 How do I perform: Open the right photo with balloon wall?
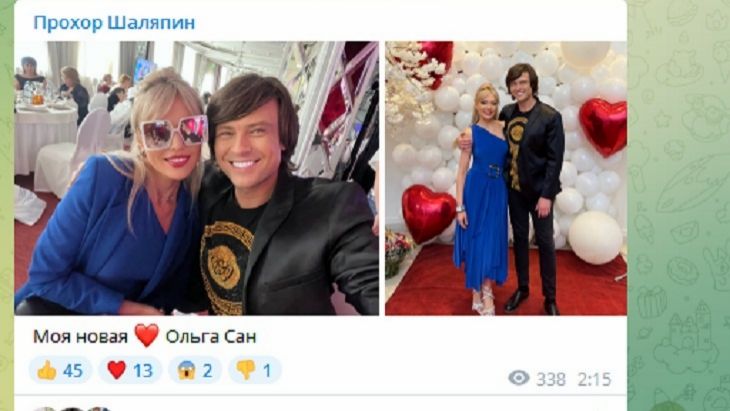506,178
